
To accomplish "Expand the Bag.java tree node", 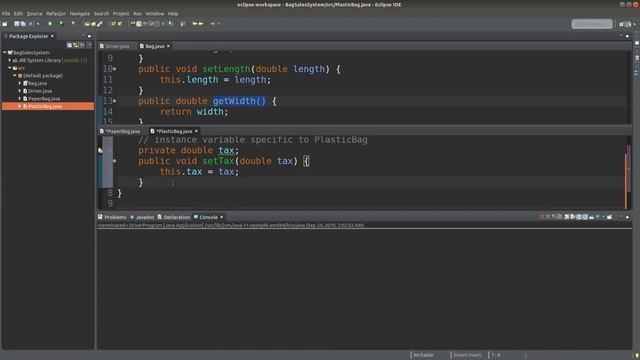I will (20, 83).
